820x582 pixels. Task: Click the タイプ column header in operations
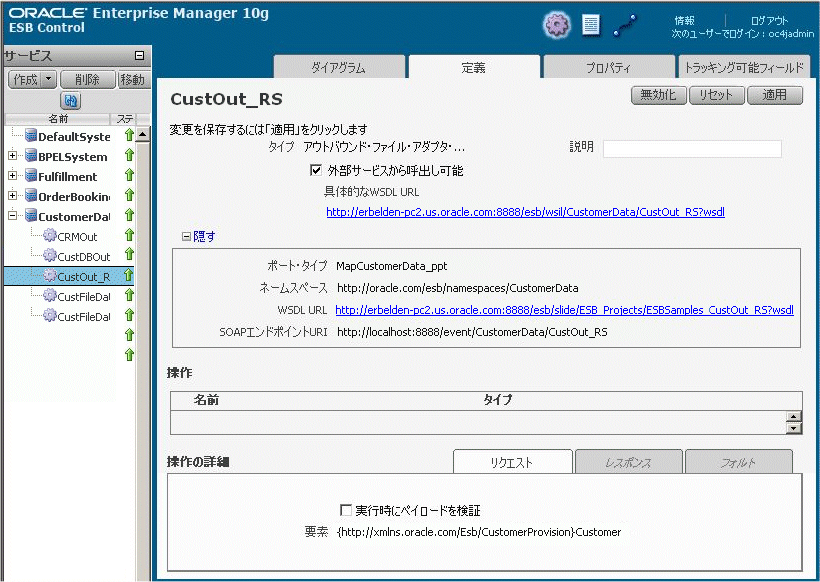click(x=497, y=400)
